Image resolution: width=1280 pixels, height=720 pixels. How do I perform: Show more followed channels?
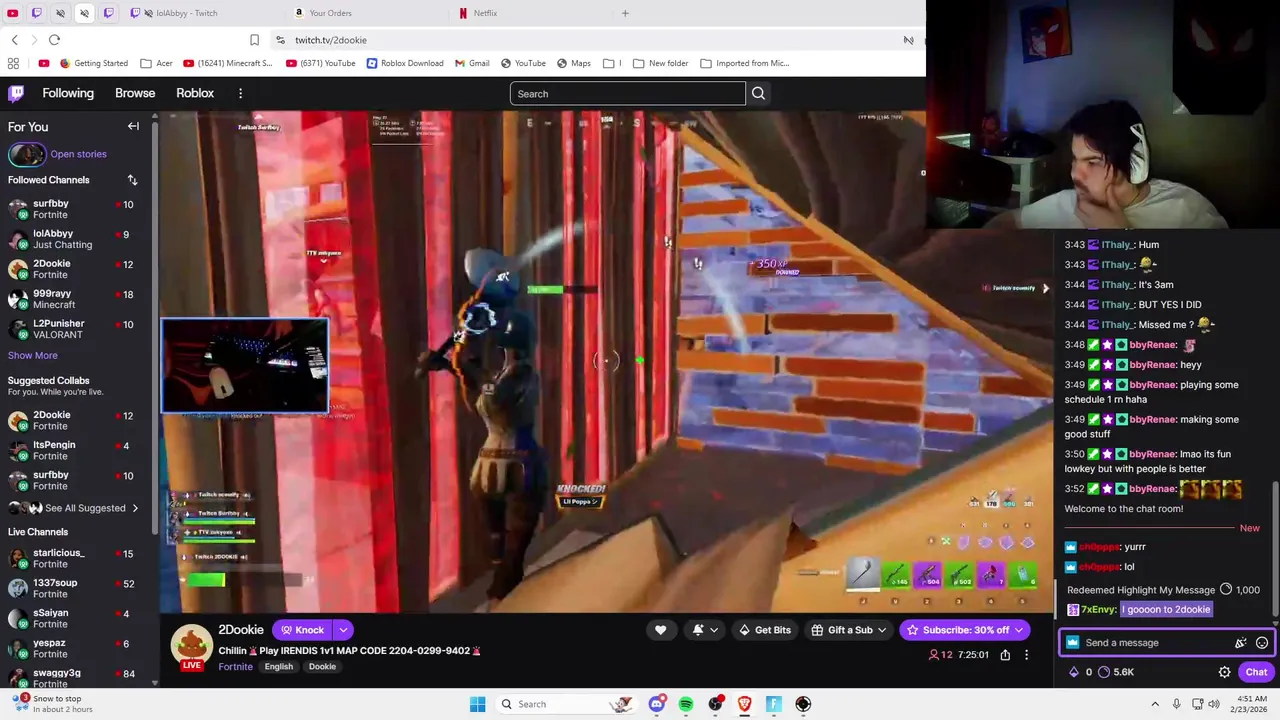(x=33, y=355)
